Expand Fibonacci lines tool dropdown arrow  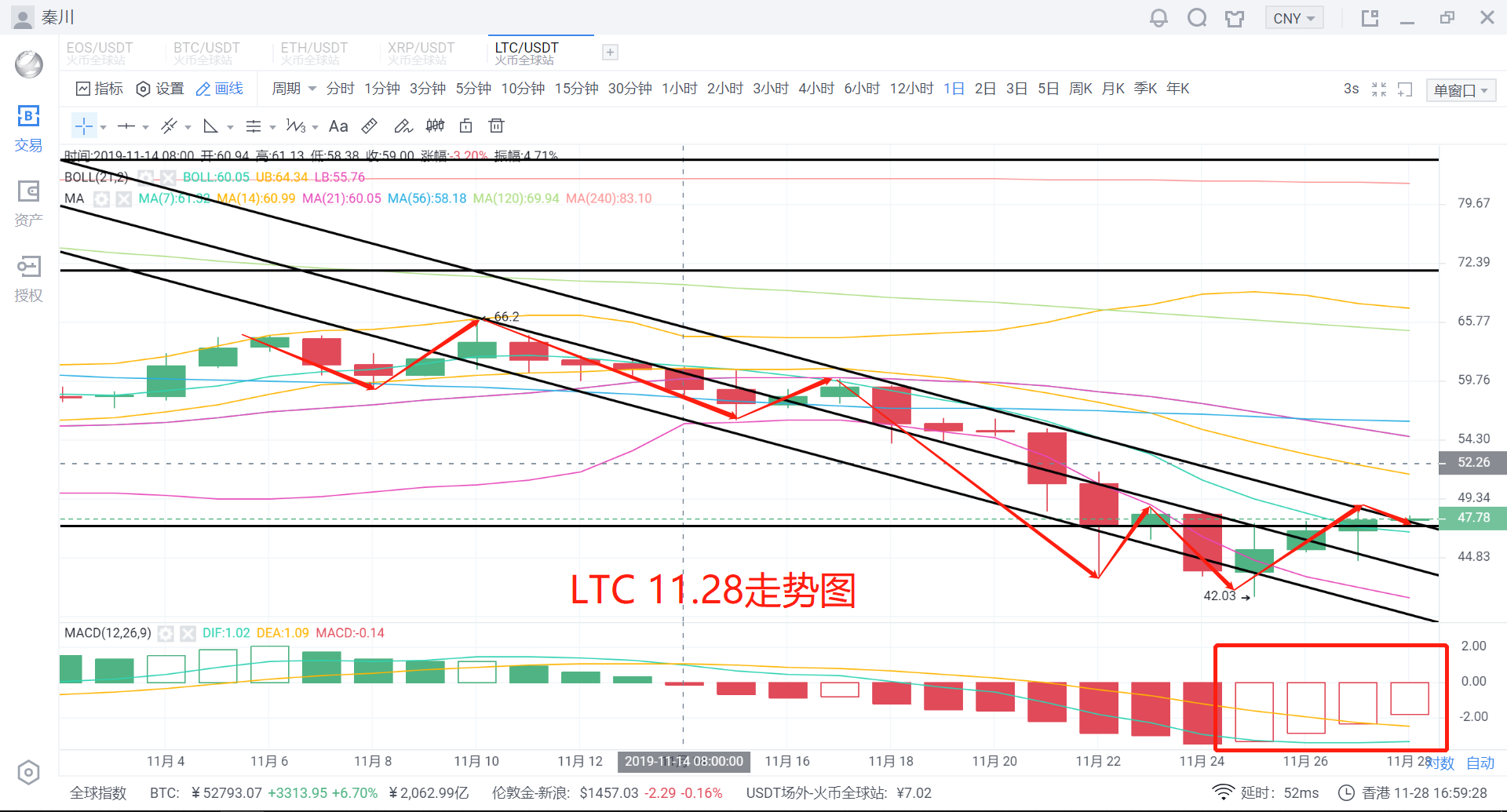pos(272,127)
